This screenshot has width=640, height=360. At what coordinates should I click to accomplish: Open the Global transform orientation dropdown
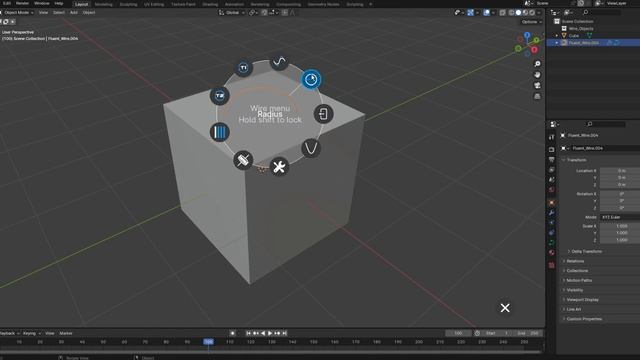pos(232,13)
